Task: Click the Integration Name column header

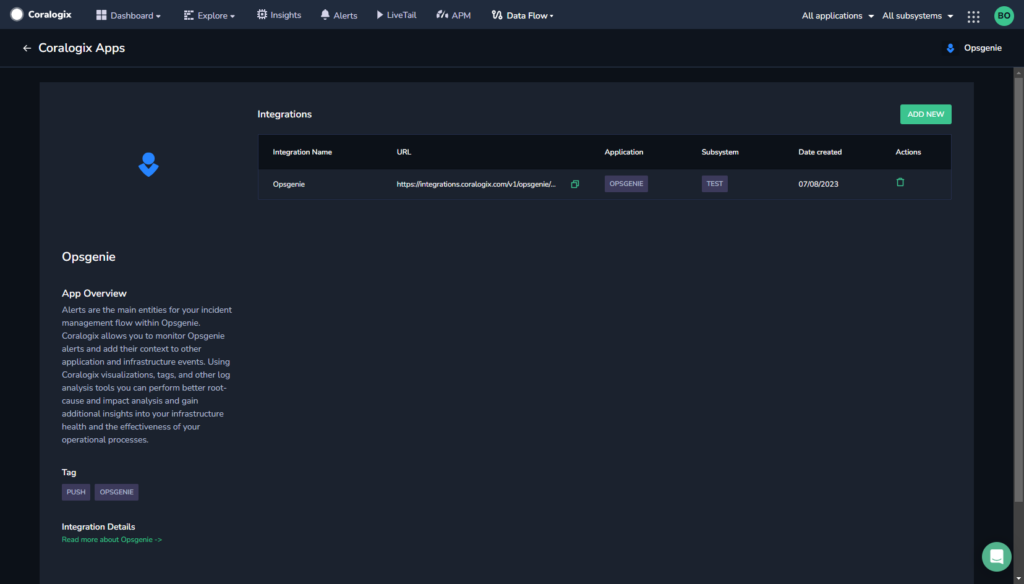Action: [302, 152]
